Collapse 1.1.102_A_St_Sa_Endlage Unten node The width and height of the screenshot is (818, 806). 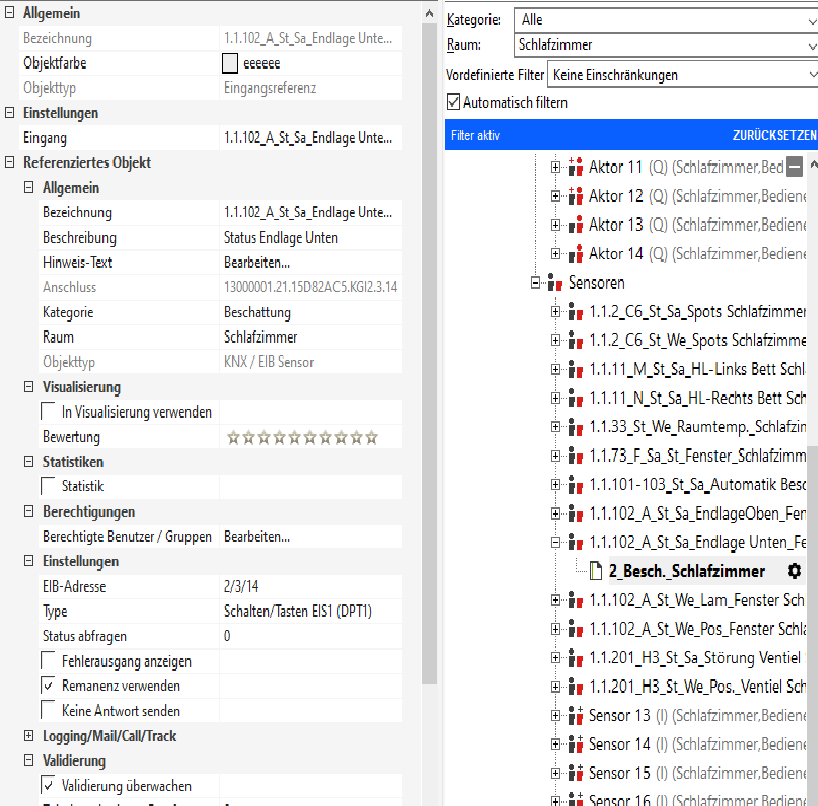(x=555, y=543)
